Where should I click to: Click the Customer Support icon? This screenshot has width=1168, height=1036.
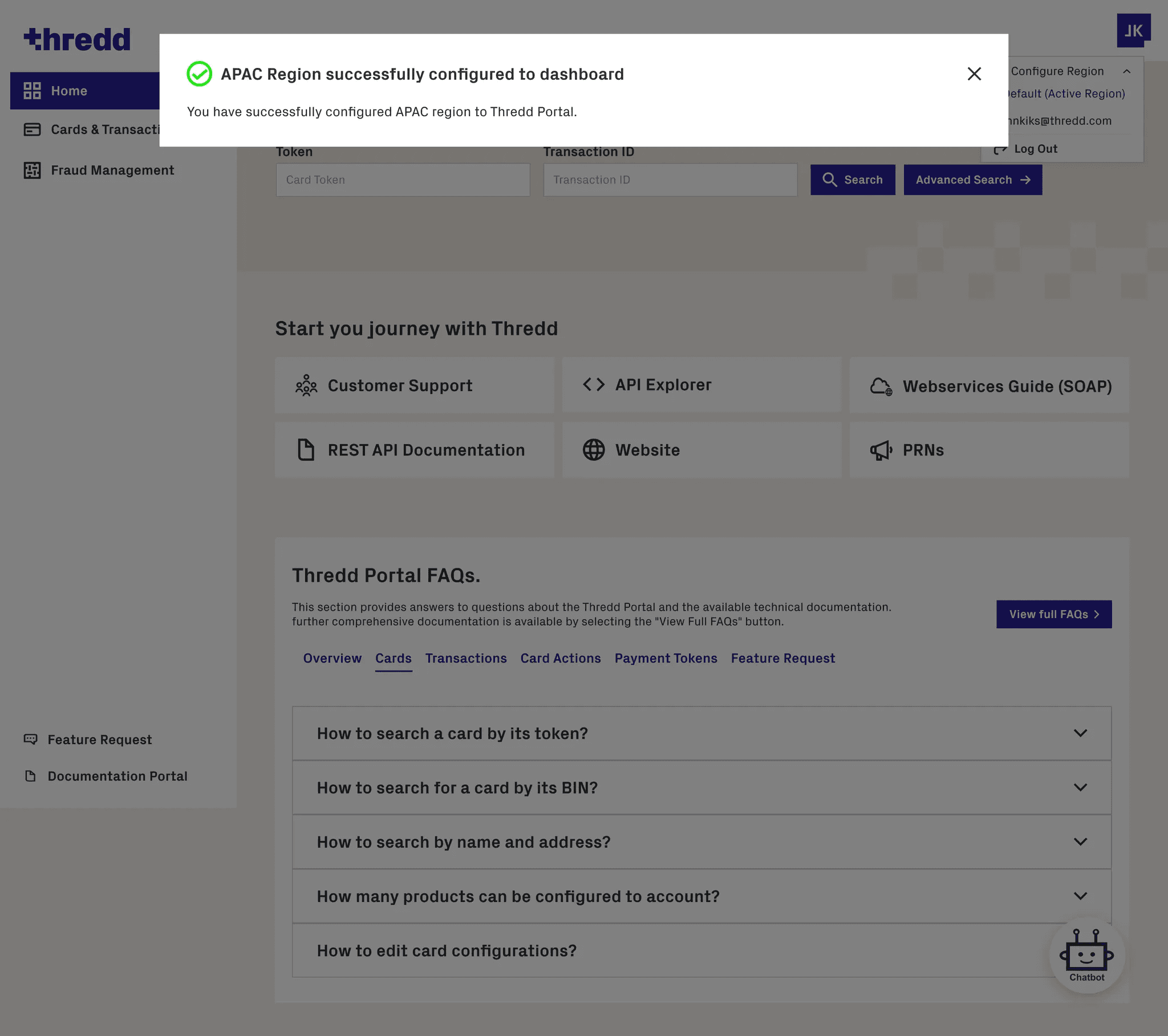(306, 386)
